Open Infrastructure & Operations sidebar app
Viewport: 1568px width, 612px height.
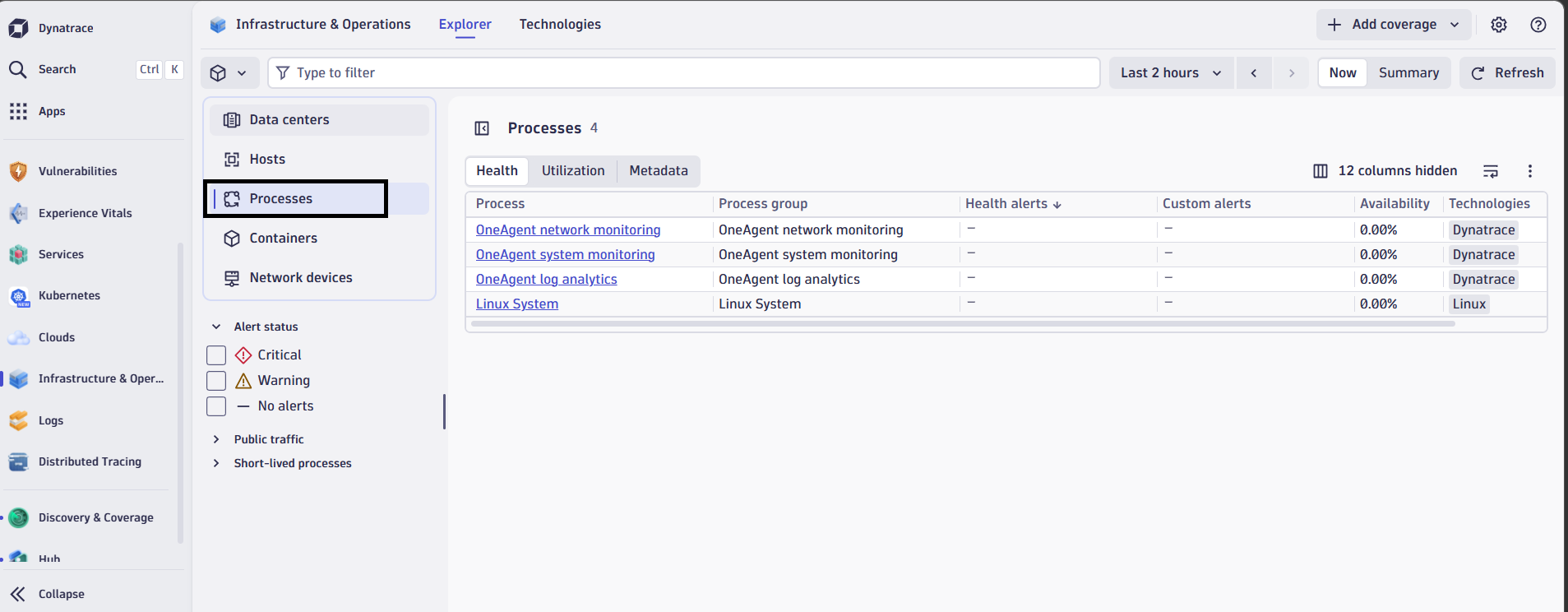click(100, 378)
